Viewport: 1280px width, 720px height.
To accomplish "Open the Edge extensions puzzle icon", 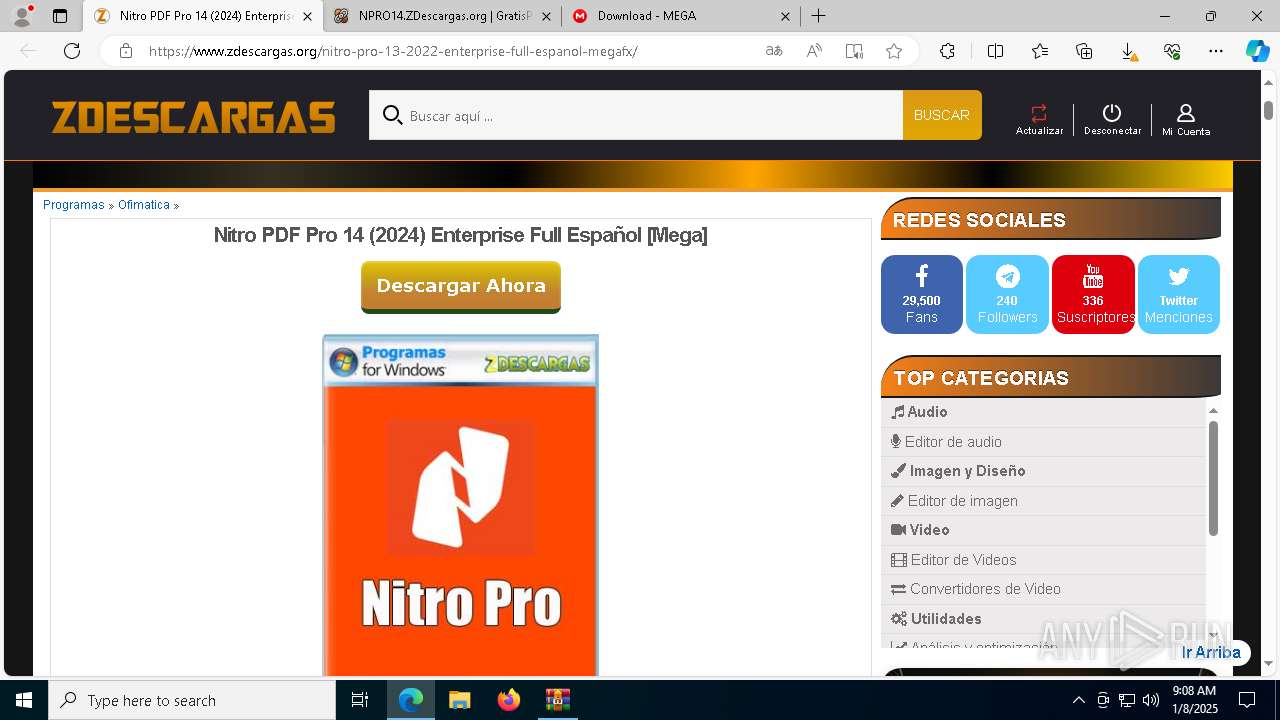I will coord(947,51).
